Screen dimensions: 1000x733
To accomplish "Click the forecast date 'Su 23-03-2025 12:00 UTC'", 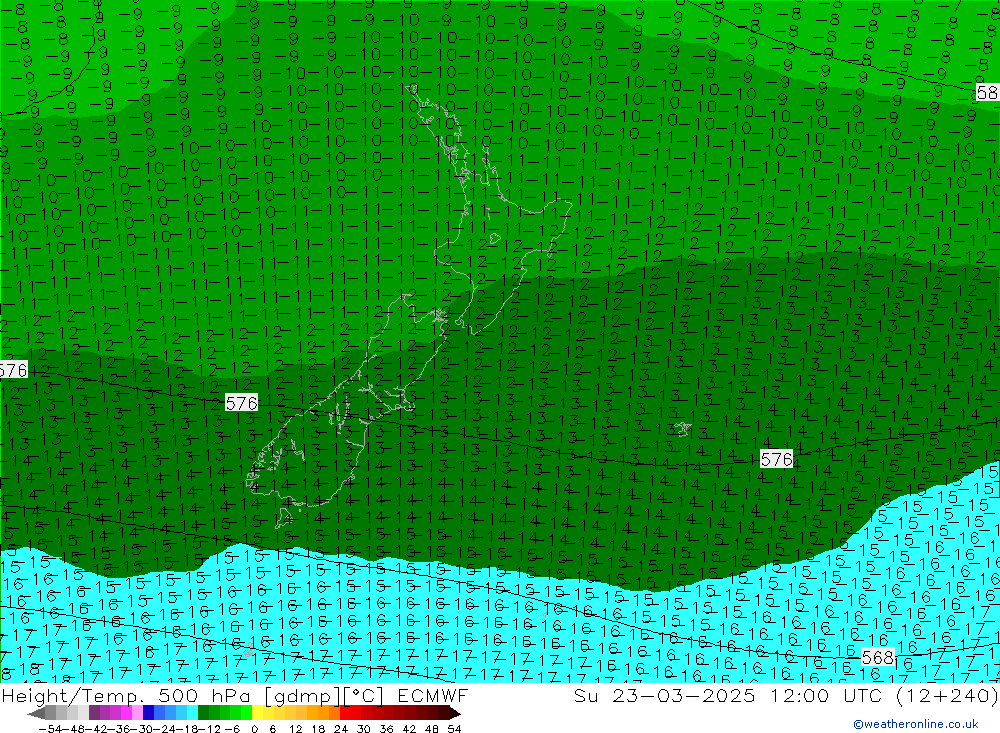I will coord(731,695).
